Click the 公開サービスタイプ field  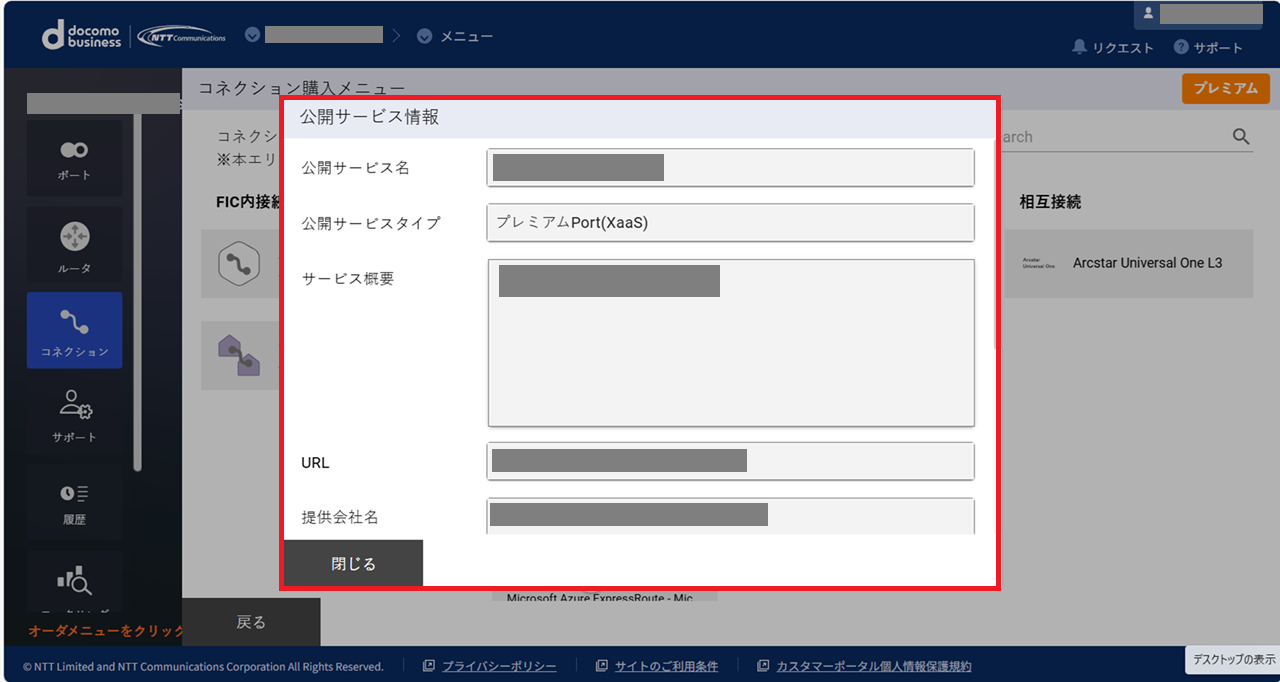pyautogui.click(x=730, y=223)
